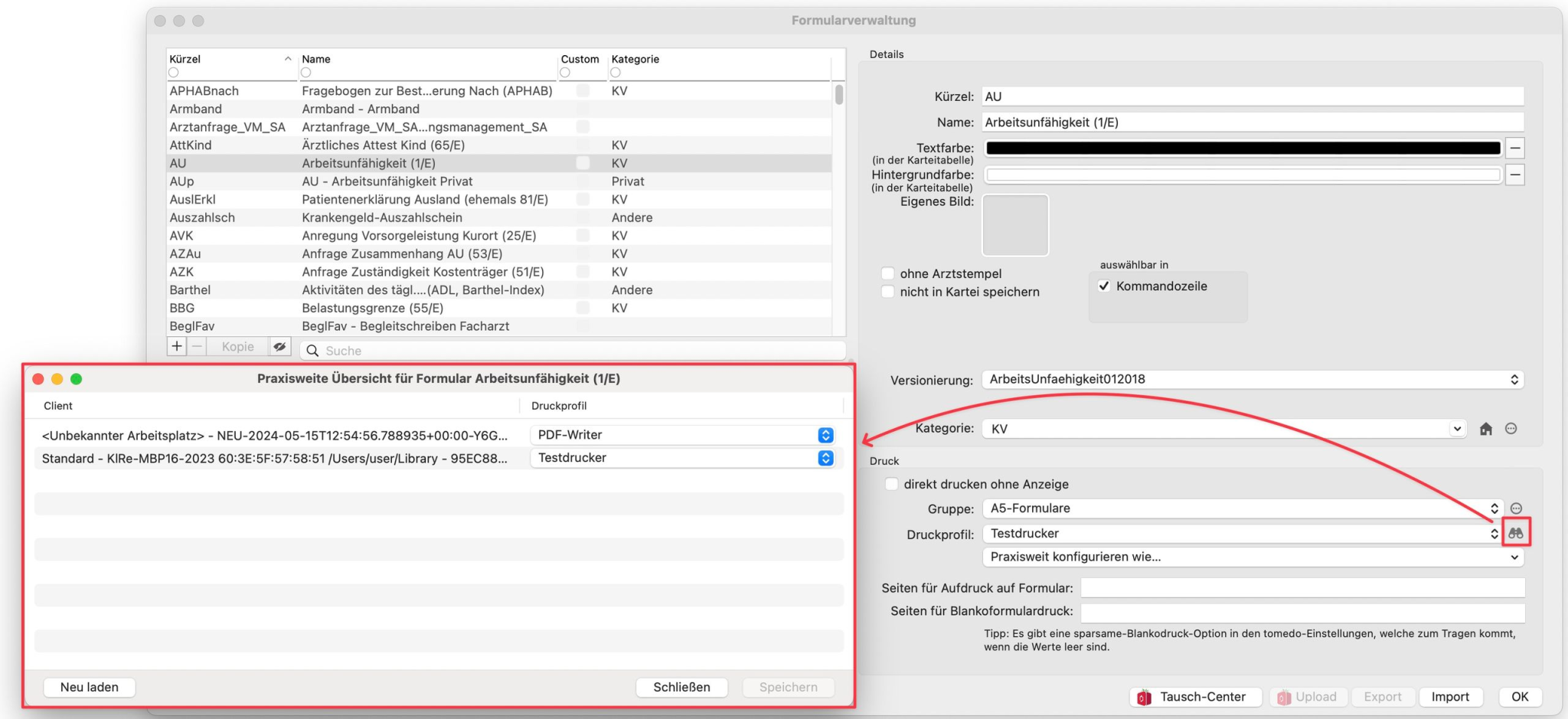Open the Tausch-Center
Image resolution: width=1568 pixels, height=719 pixels.
click(1196, 697)
